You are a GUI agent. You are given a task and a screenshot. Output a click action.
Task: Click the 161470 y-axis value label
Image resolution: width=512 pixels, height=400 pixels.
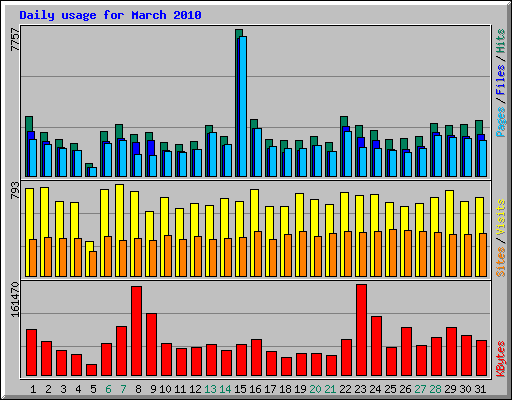point(15,300)
